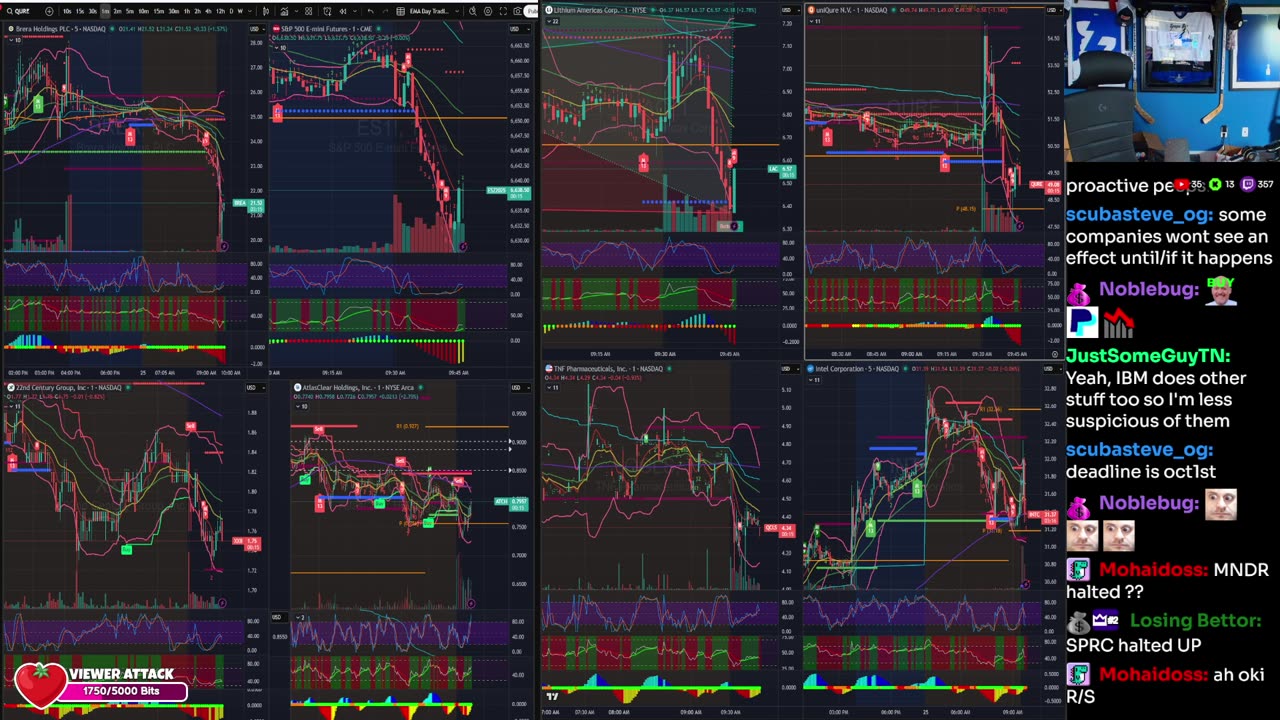Viewport: 1280px width, 720px height.
Task: Open the candlestick chart type selector
Action: click(266, 11)
